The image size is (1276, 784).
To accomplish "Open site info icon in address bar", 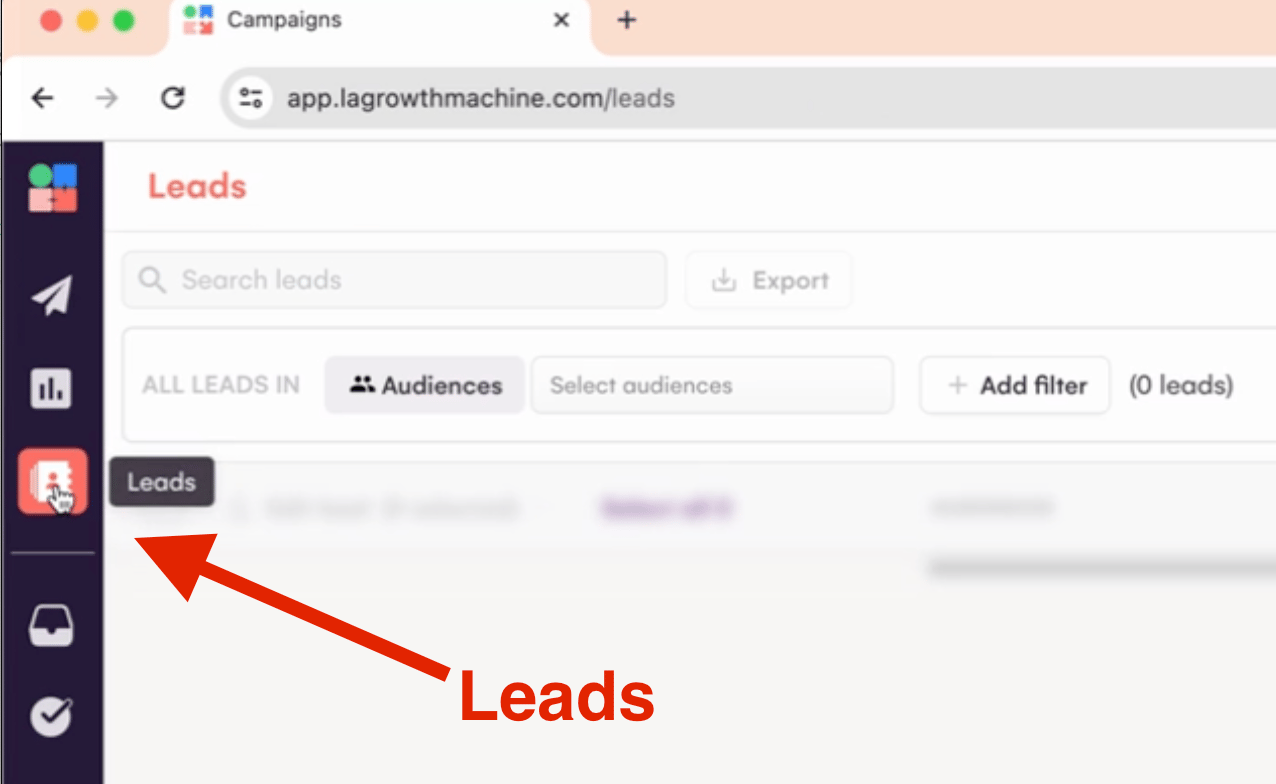I will tap(250, 98).
